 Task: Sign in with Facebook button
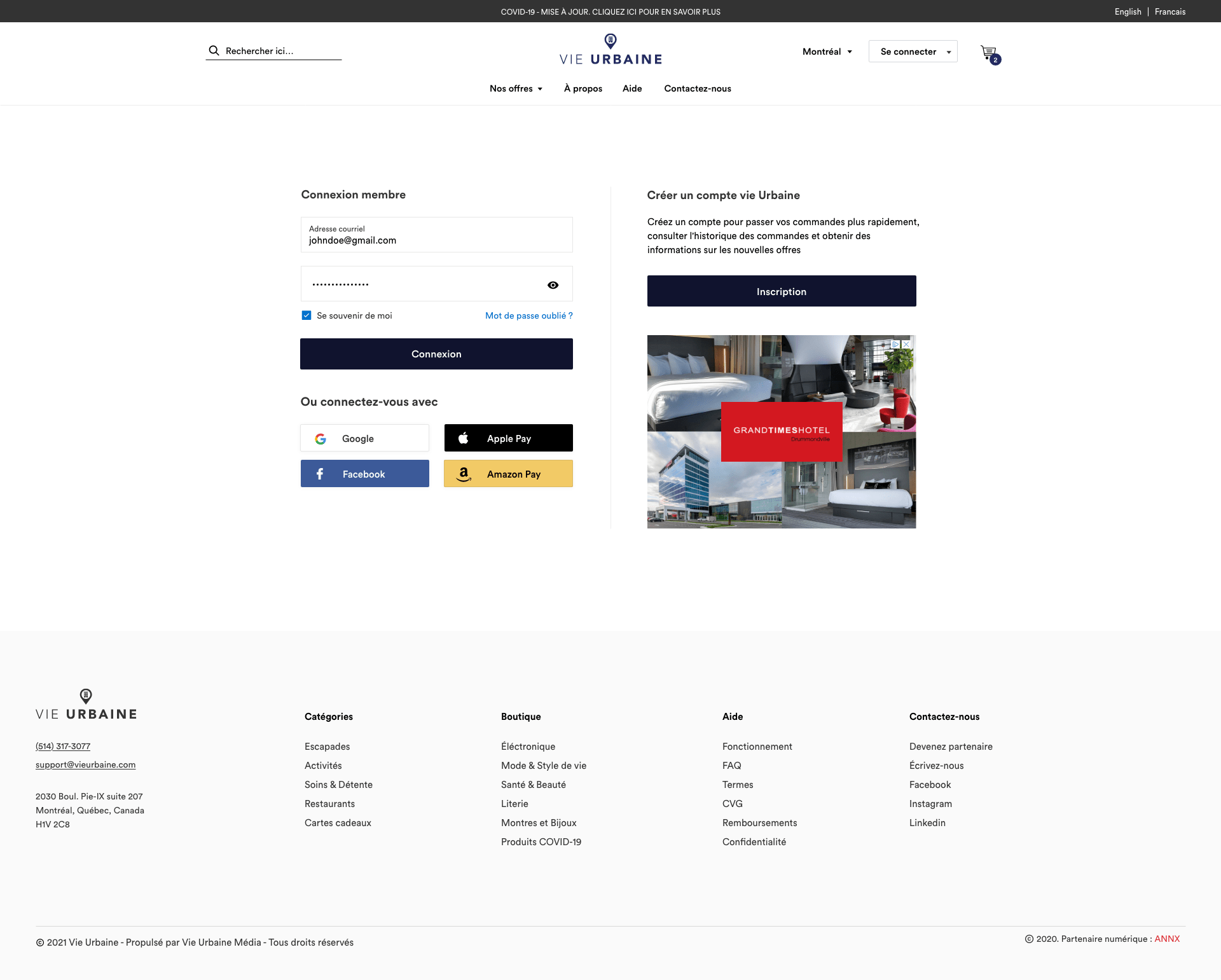pyautogui.click(x=365, y=474)
